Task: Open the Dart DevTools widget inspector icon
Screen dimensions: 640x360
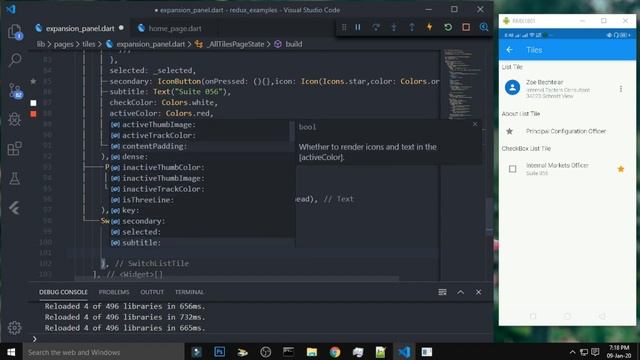Action: point(484,27)
